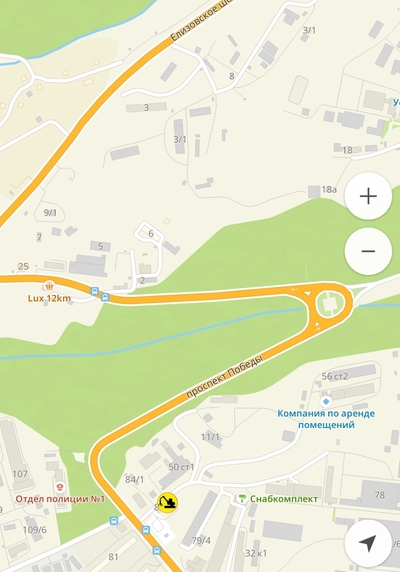
Task: Tap the Елизовское шоссе road label
Action: [194, 20]
